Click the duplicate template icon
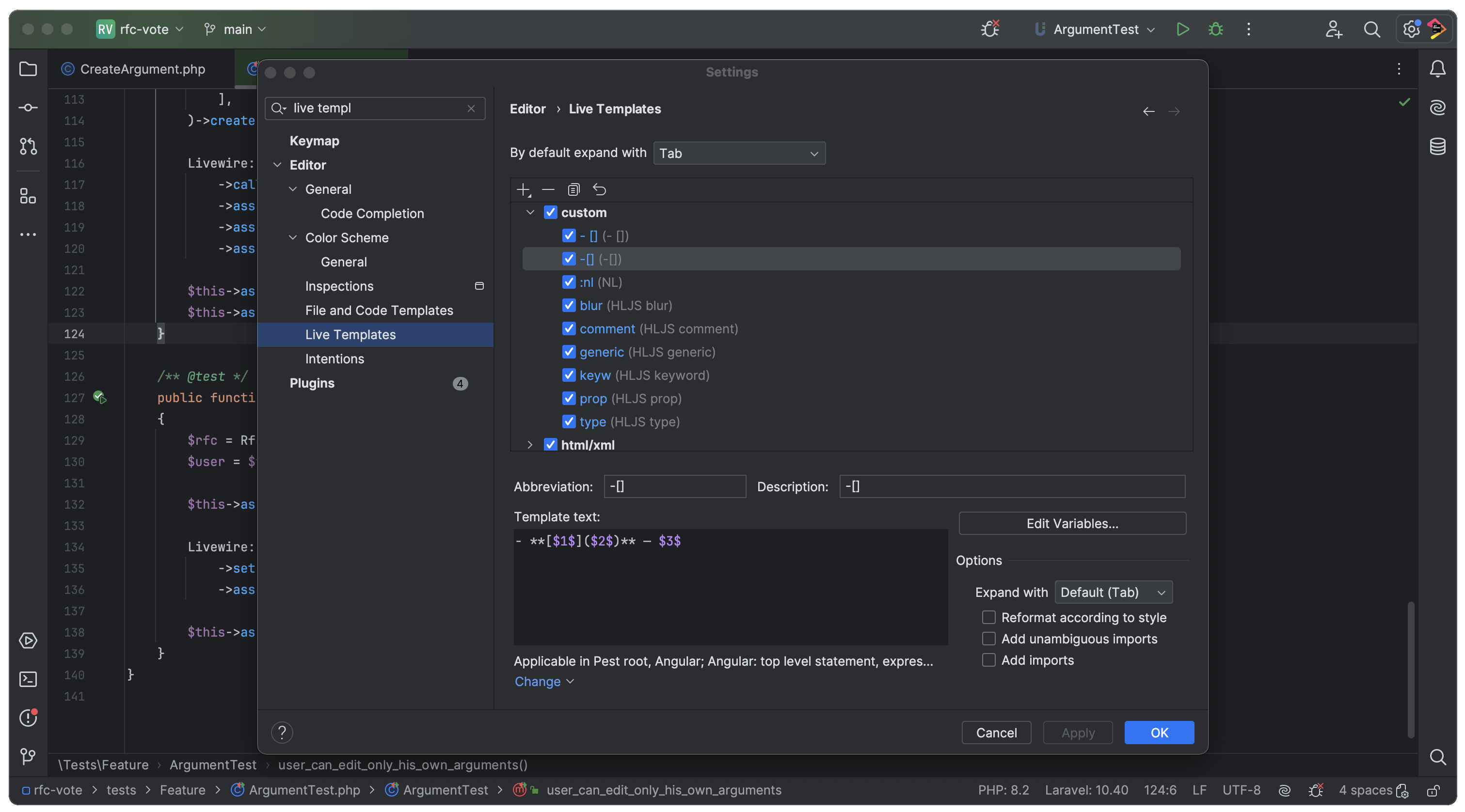The width and height of the screenshot is (1465, 812). coord(573,190)
